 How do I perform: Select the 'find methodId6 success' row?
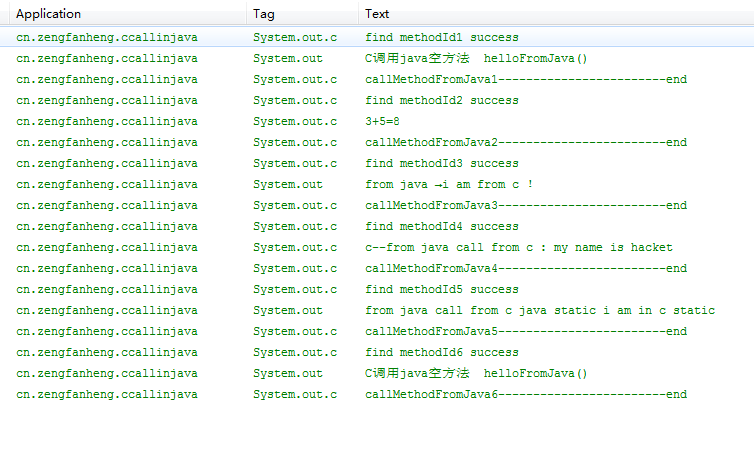[x=377, y=352]
